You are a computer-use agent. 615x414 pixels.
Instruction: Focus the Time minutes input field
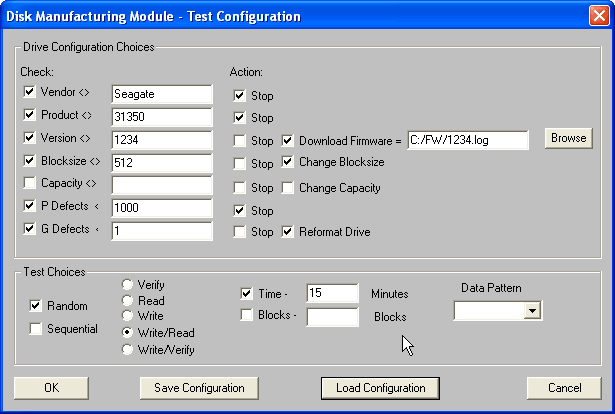[332, 294]
